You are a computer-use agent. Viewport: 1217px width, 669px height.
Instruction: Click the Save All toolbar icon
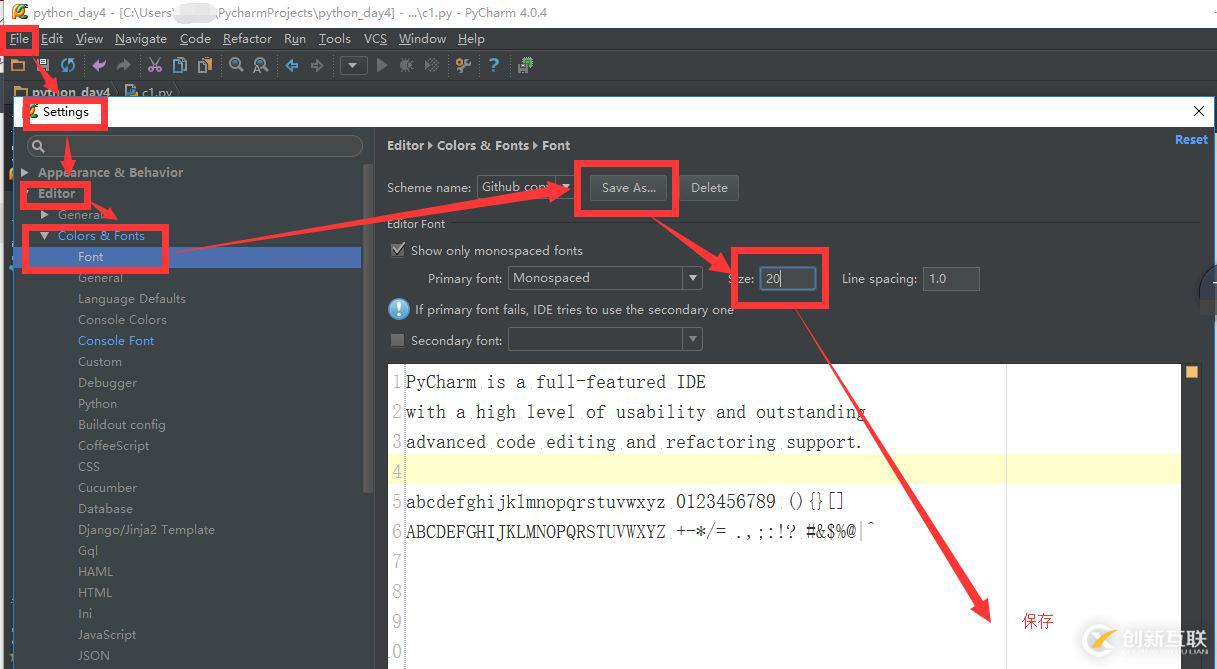pos(43,65)
